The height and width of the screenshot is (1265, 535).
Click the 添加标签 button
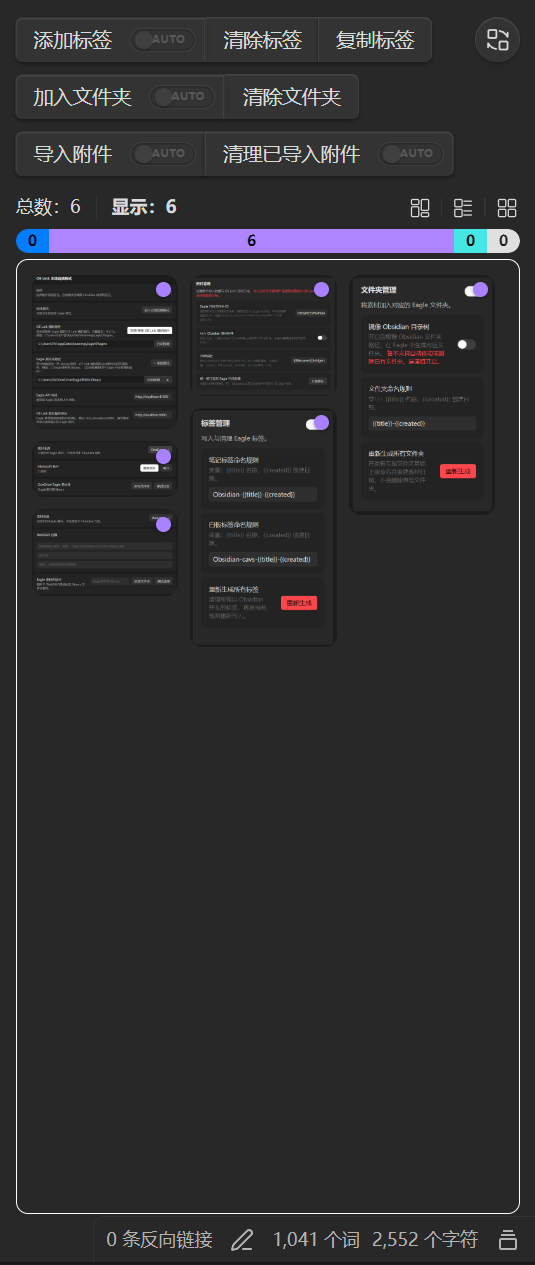(x=72, y=40)
